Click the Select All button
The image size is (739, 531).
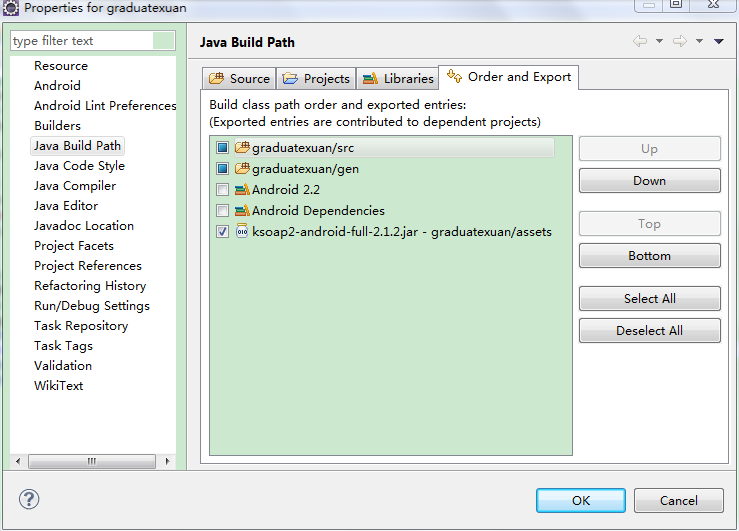point(649,299)
